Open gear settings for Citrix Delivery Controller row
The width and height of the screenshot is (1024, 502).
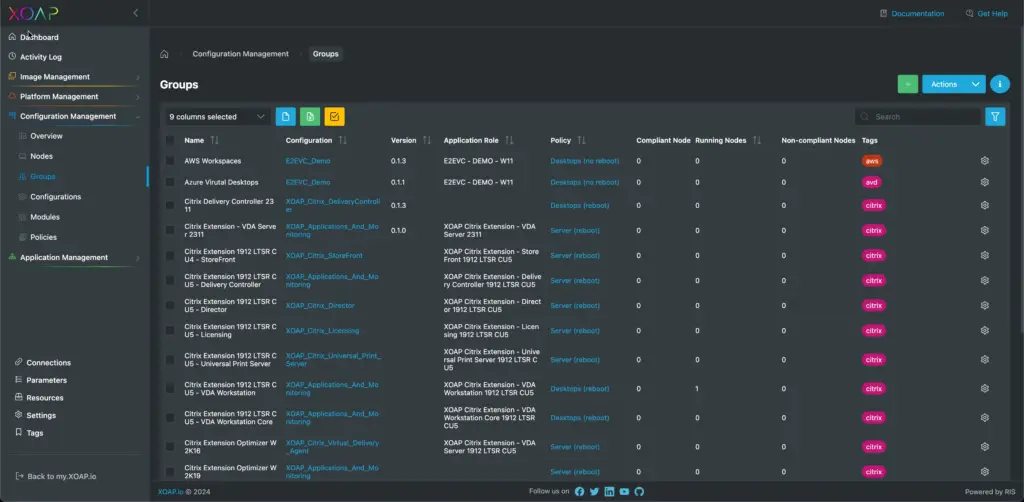click(x=985, y=205)
